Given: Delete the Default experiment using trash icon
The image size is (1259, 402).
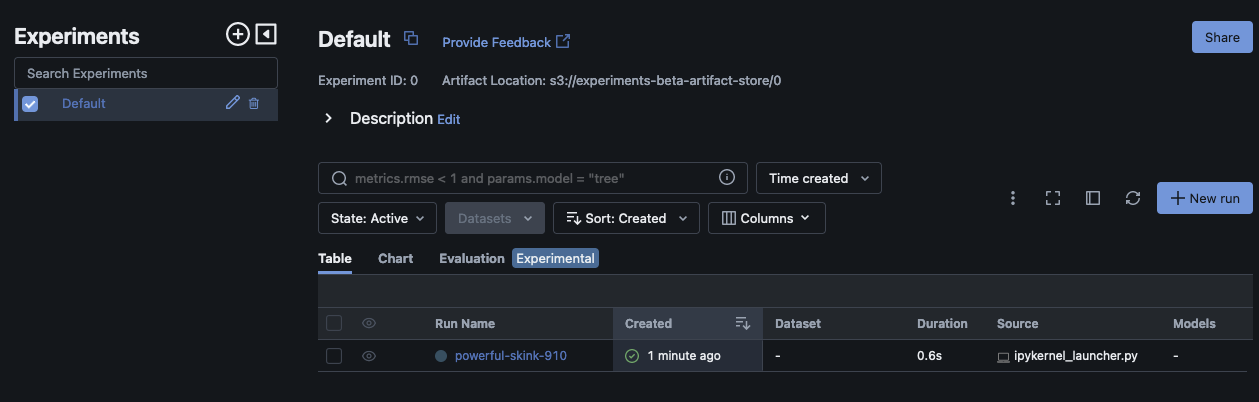Looking at the screenshot, I should coord(254,103).
